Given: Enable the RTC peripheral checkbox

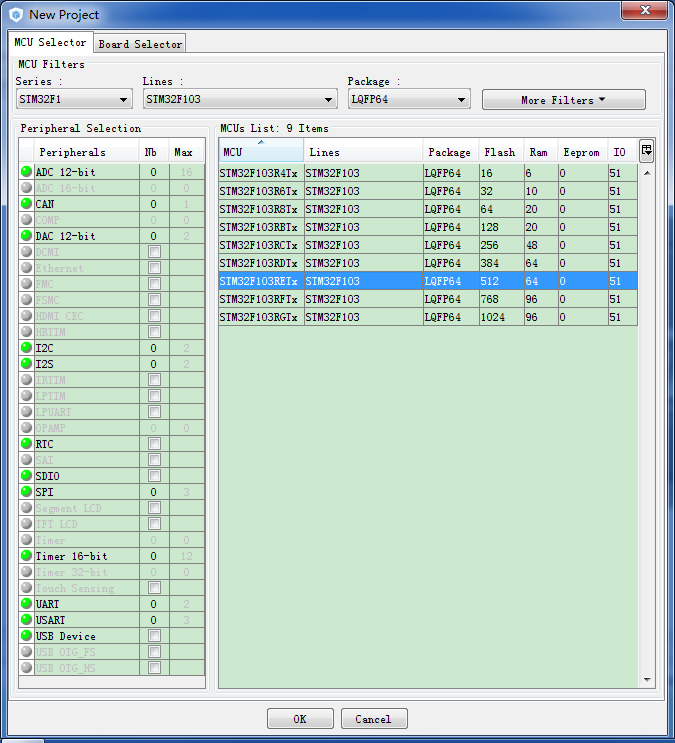Looking at the screenshot, I should 154,444.
